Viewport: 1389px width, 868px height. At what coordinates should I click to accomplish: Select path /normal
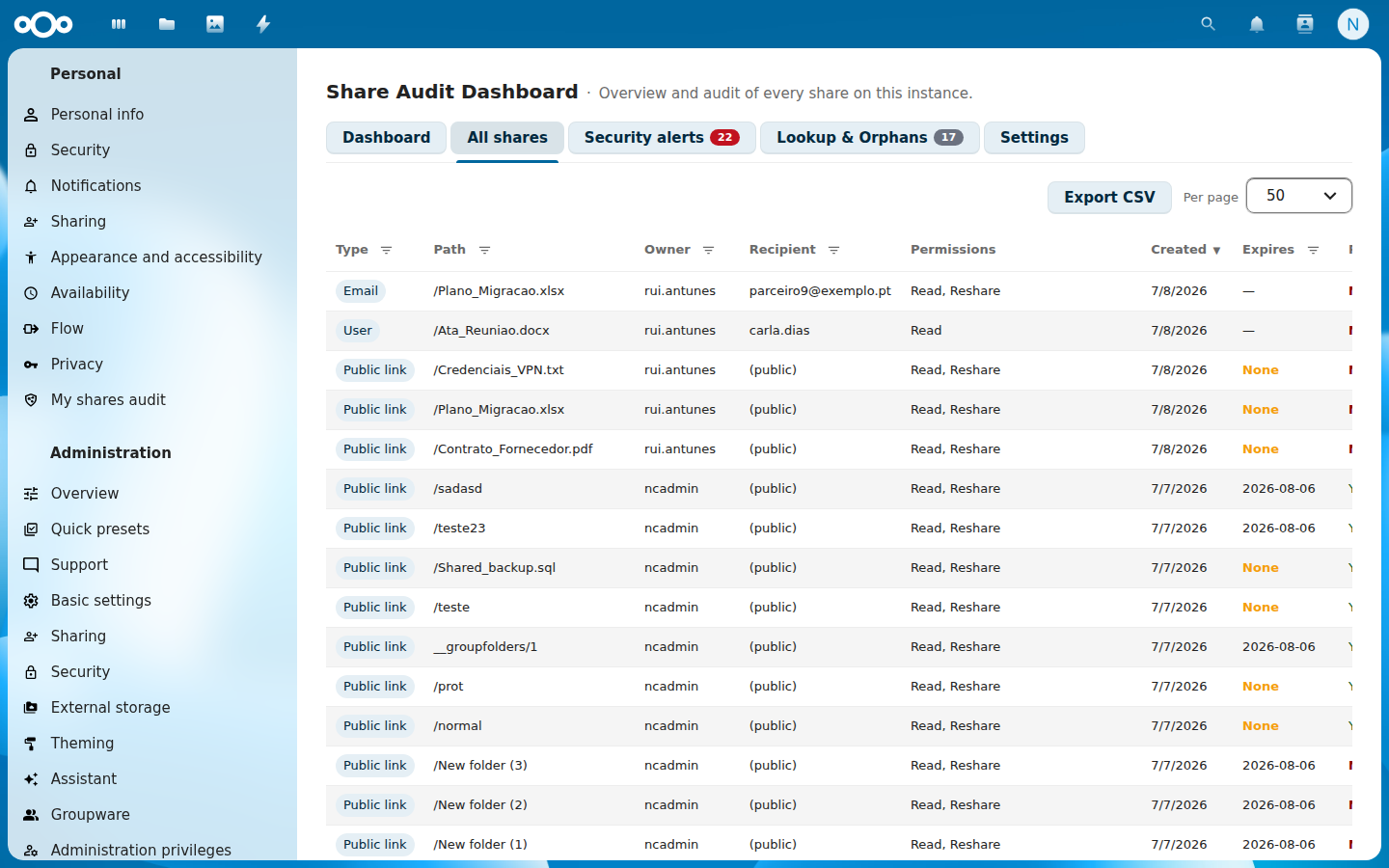point(457,726)
